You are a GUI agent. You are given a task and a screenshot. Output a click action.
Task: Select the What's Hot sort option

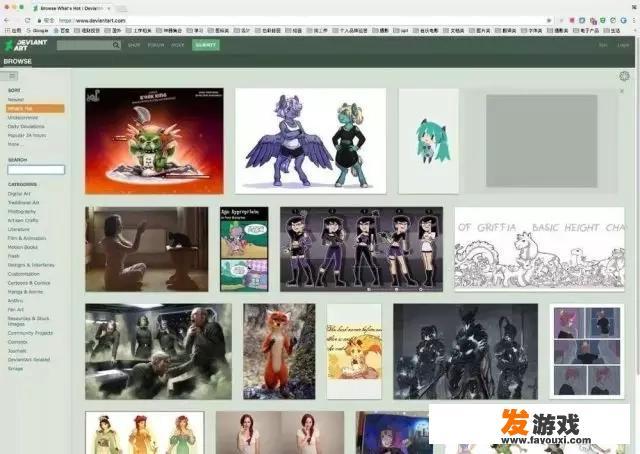click(x=35, y=109)
